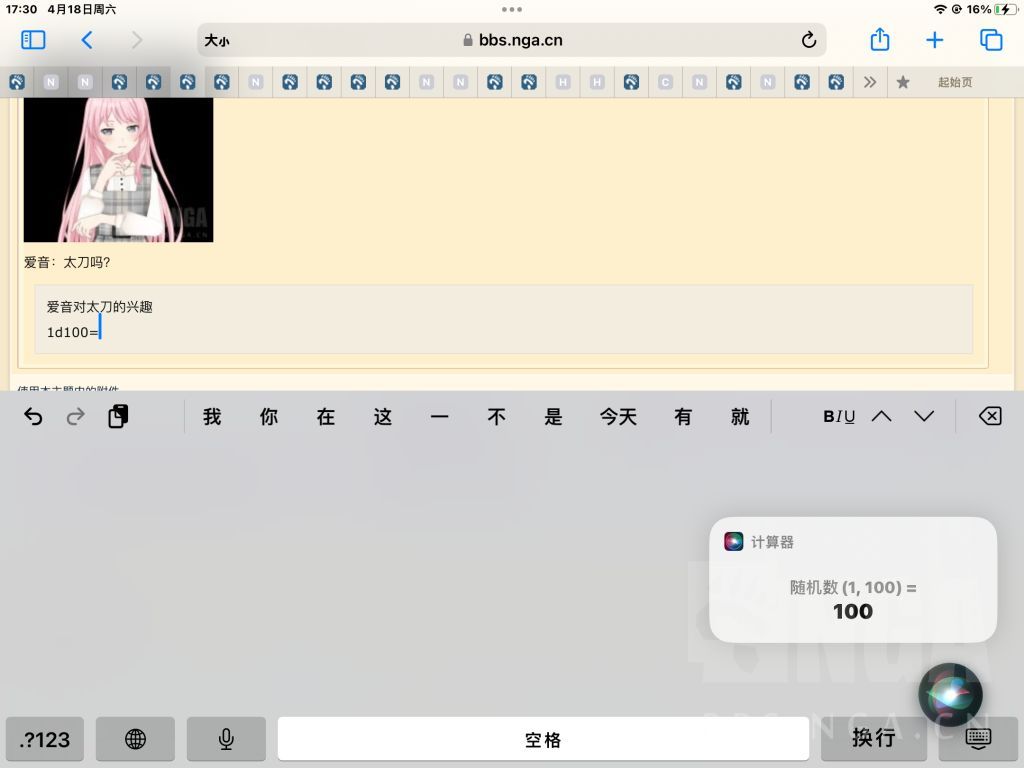Switch to .?123 number keyboard
This screenshot has height=768, width=1024.
(45, 739)
